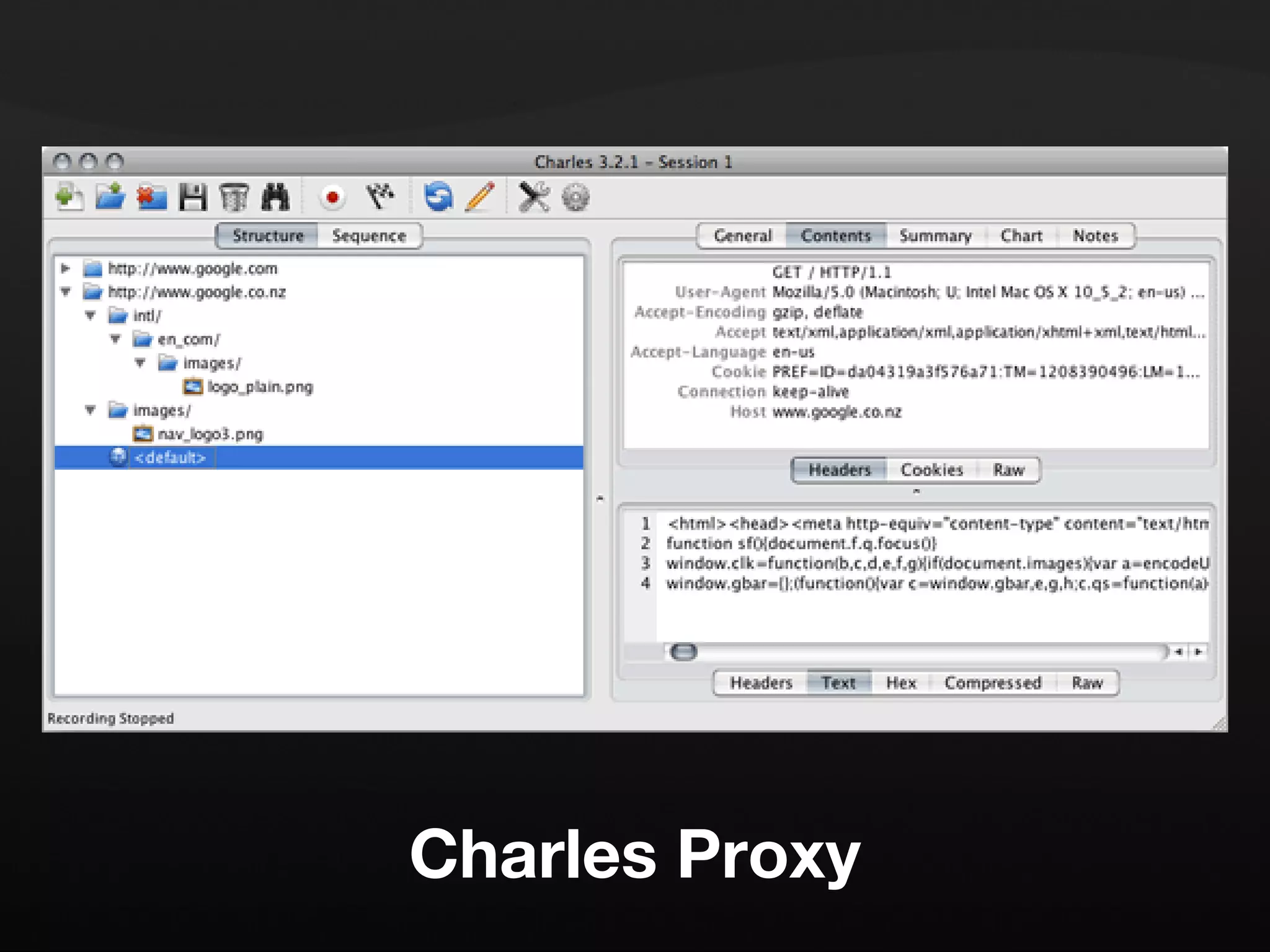Show request Headers view
The height and width of the screenshot is (952, 1270).
click(839, 470)
